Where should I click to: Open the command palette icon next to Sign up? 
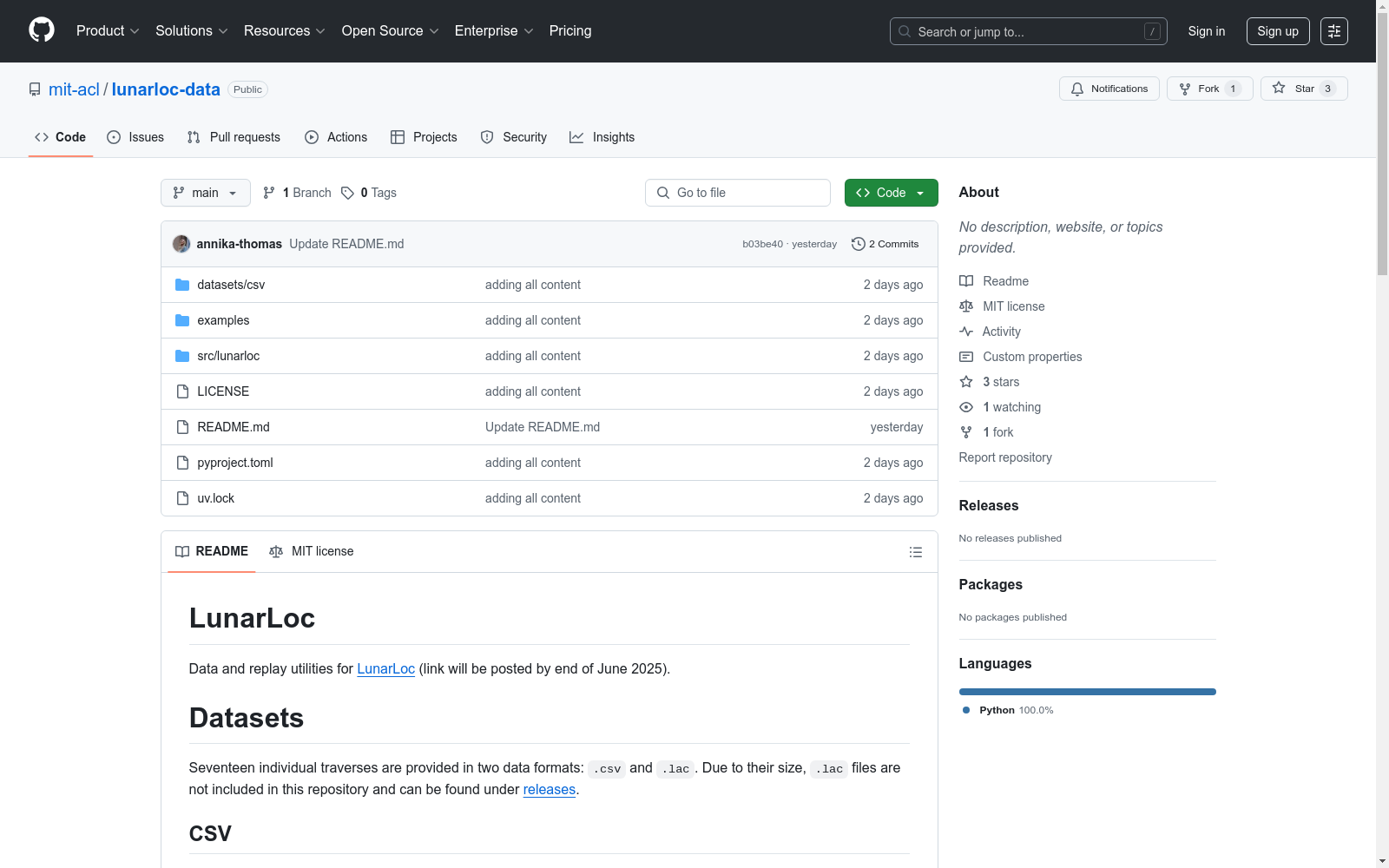tap(1334, 31)
